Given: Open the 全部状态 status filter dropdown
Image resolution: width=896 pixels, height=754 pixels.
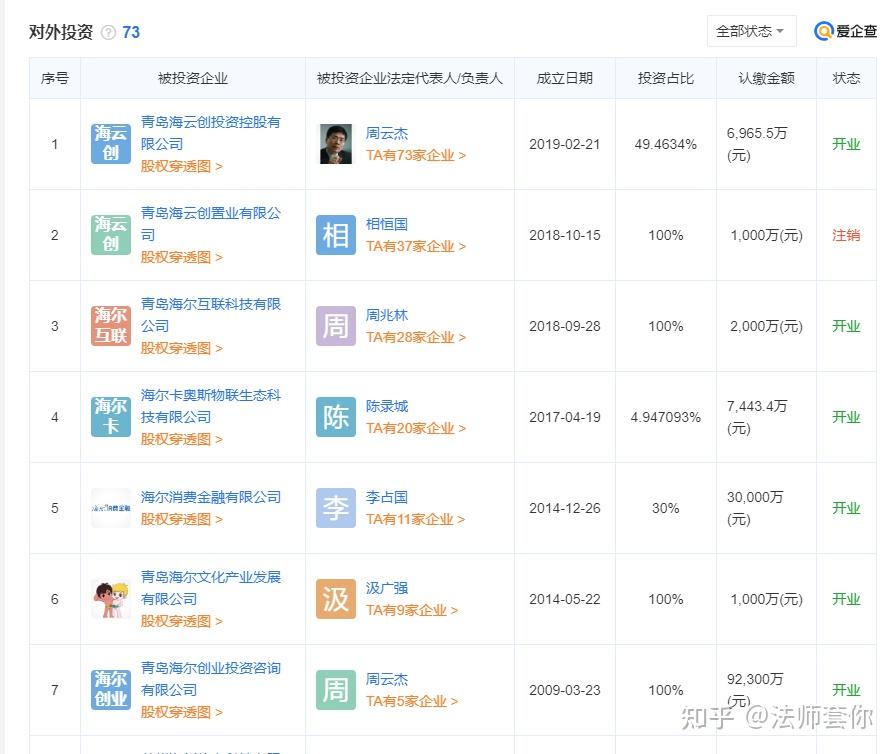Looking at the screenshot, I should pyautogui.click(x=751, y=31).
